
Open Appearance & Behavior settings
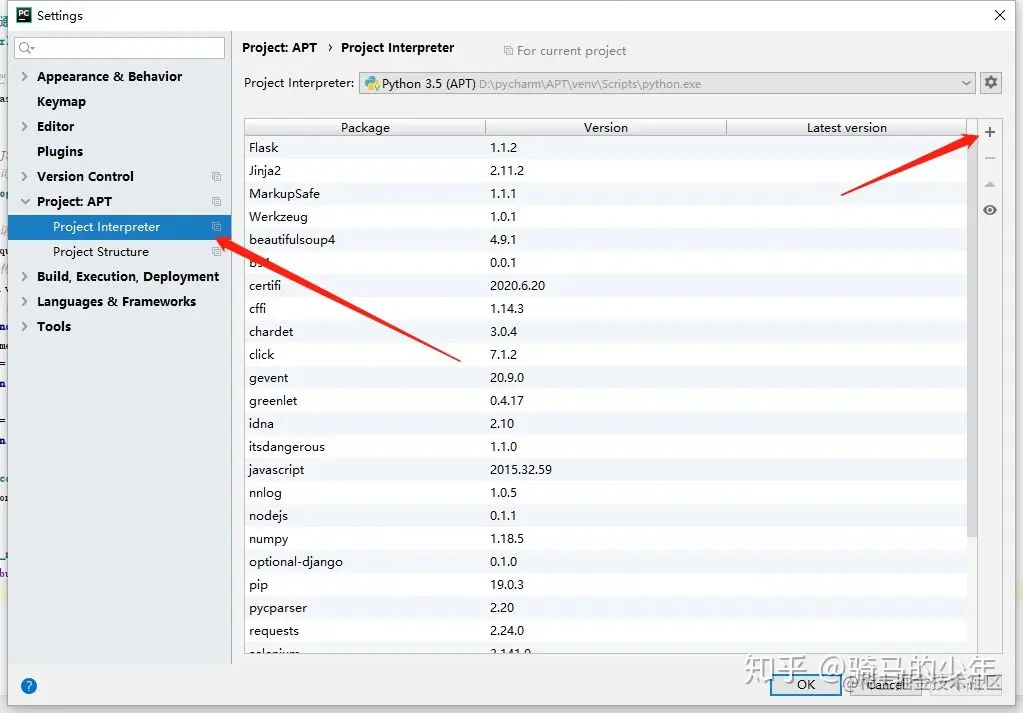coord(110,76)
